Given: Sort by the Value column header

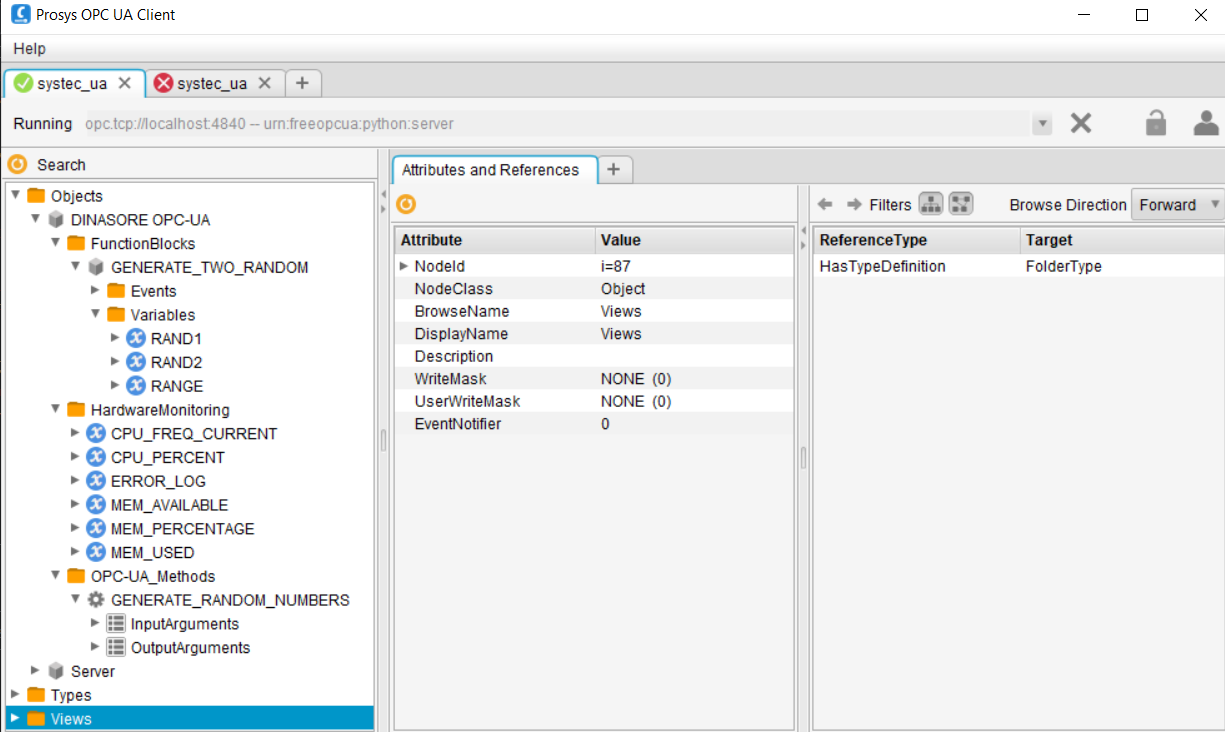Looking at the screenshot, I should point(694,240).
